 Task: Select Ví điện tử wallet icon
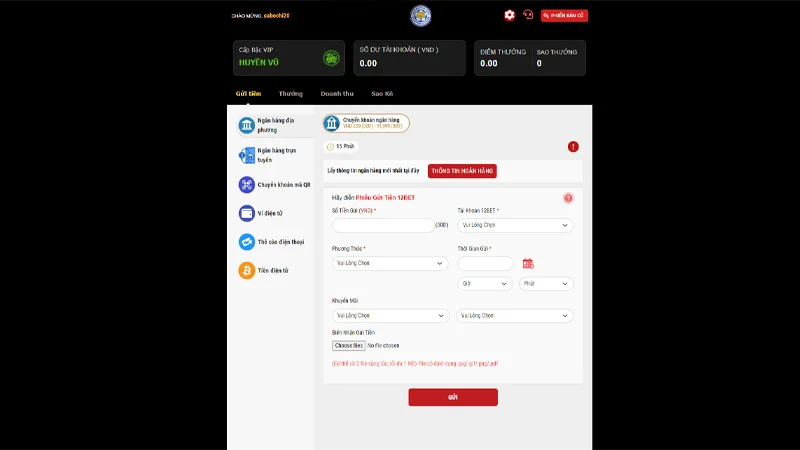[246, 213]
